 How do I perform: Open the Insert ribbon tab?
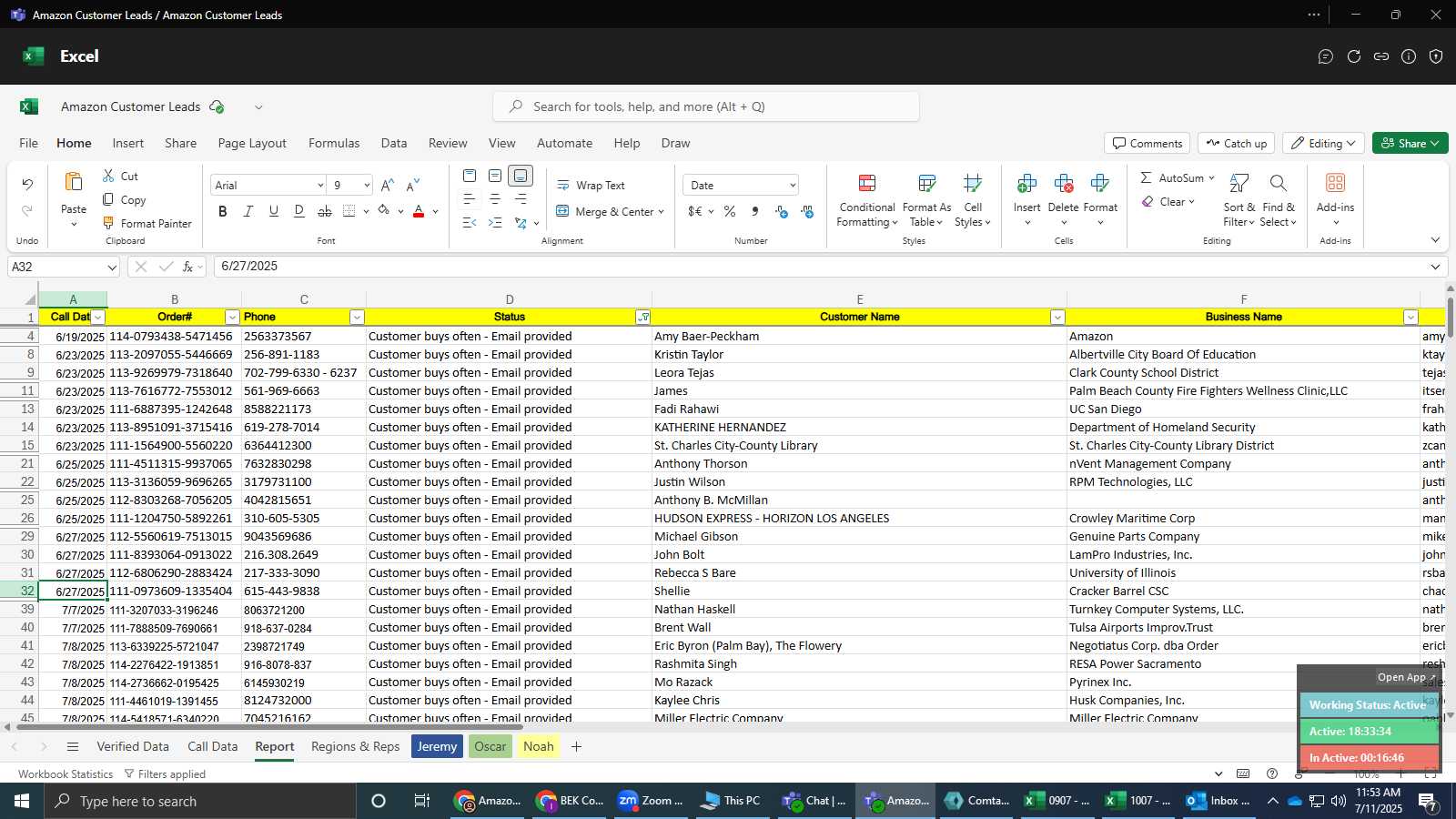tap(128, 143)
